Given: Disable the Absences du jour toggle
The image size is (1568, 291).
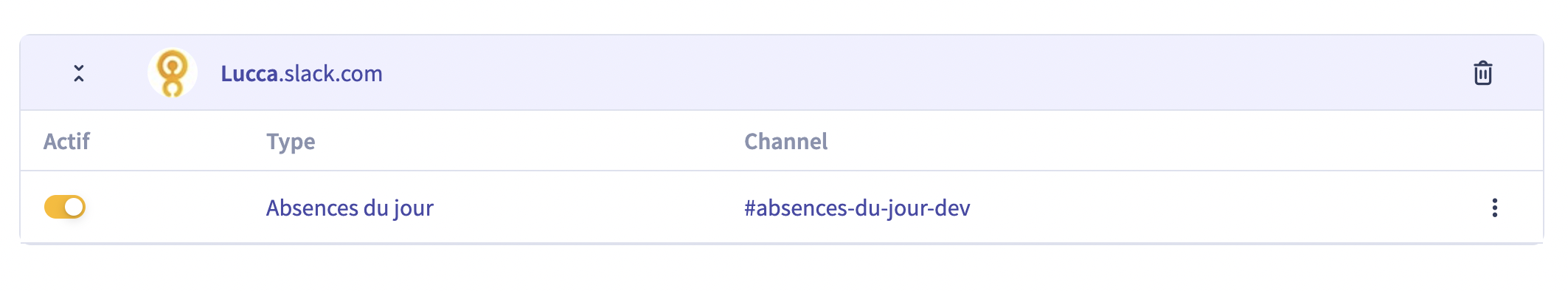Looking at the screenshot, I should point(65,207).
